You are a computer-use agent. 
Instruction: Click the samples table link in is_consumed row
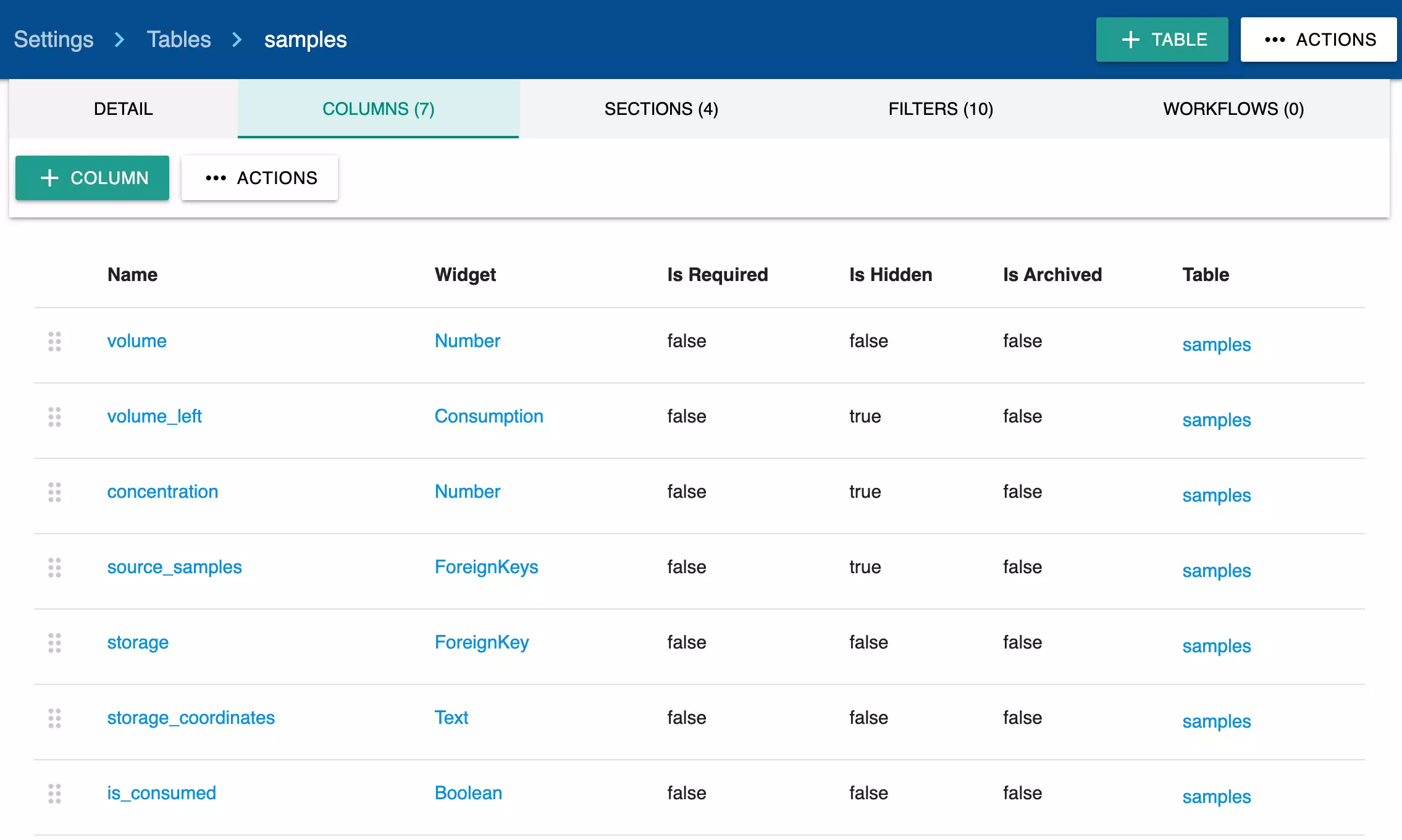click(x=1217, y=797)
